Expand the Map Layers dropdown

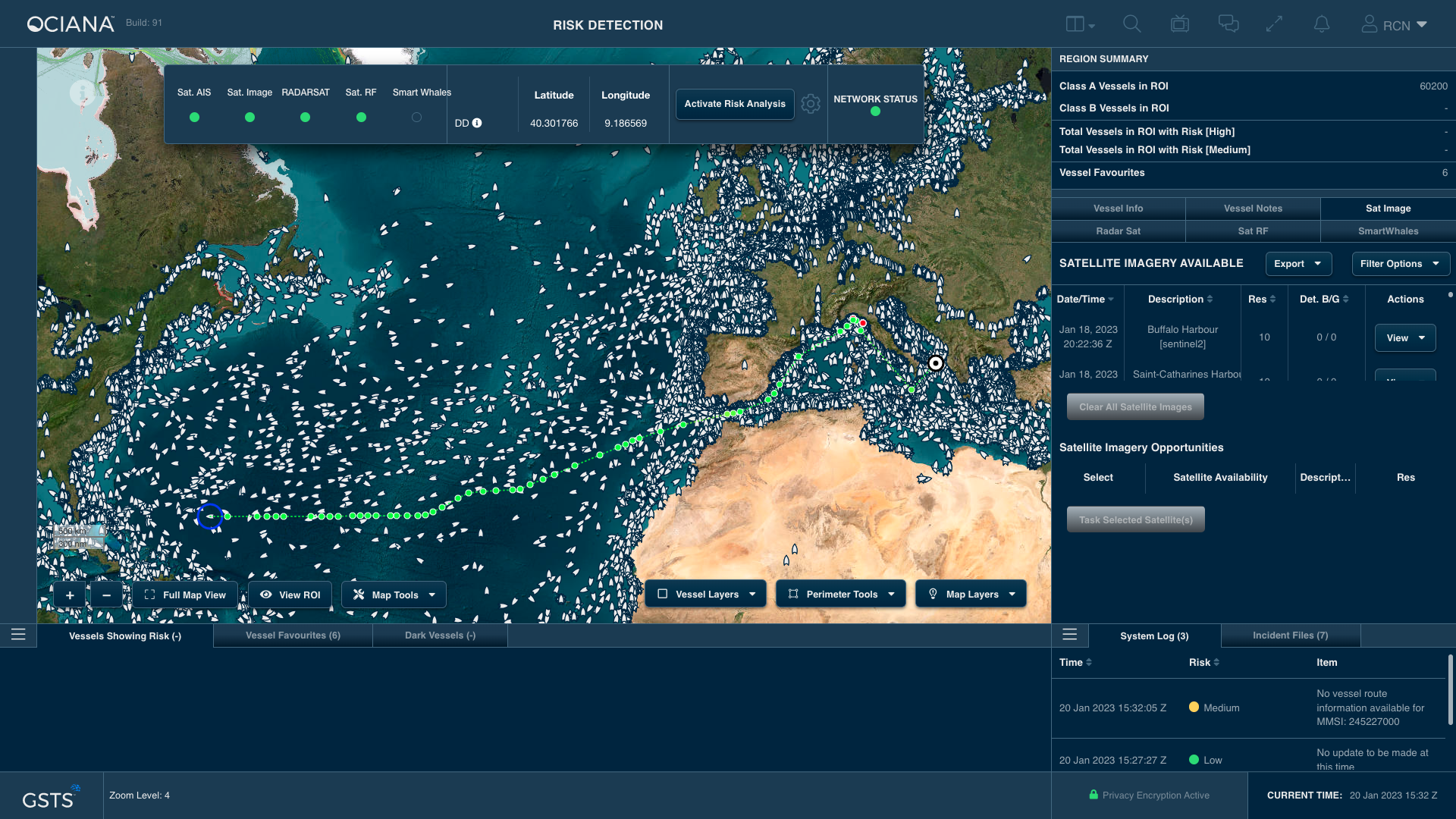click(x=971, y=595)
